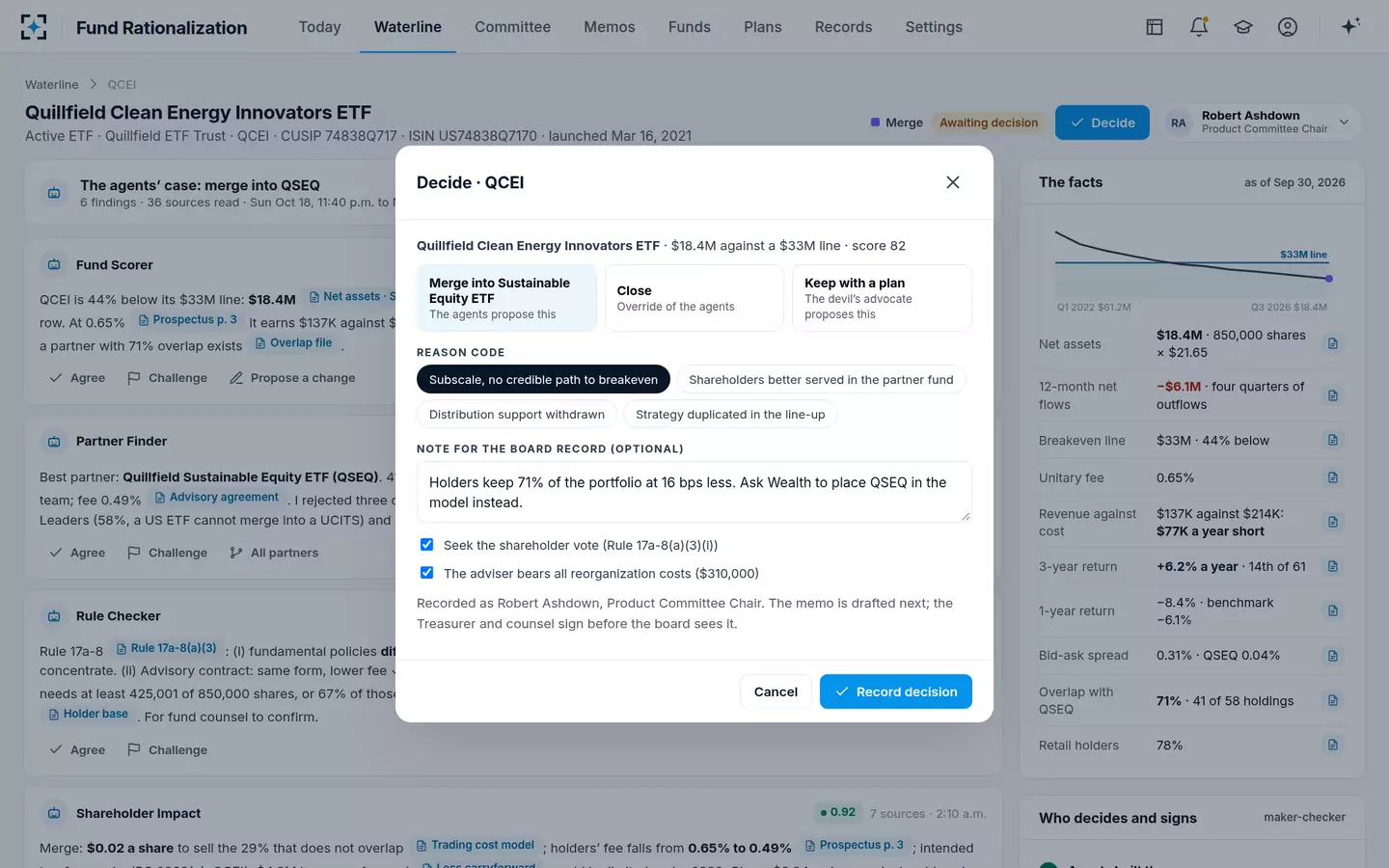1389x868 pixels.
Task: Click the Record decision button
Action: click(896, 692)
